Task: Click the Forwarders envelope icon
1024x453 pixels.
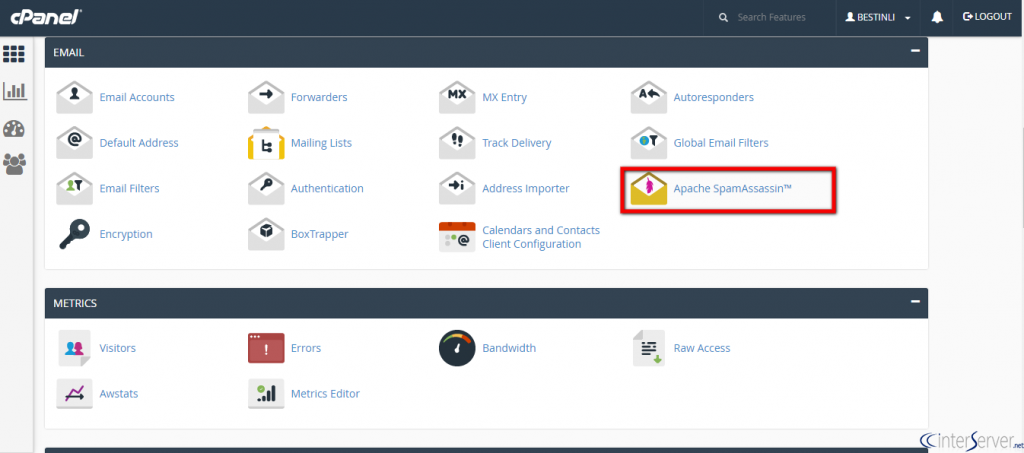Action: point(266,98)
